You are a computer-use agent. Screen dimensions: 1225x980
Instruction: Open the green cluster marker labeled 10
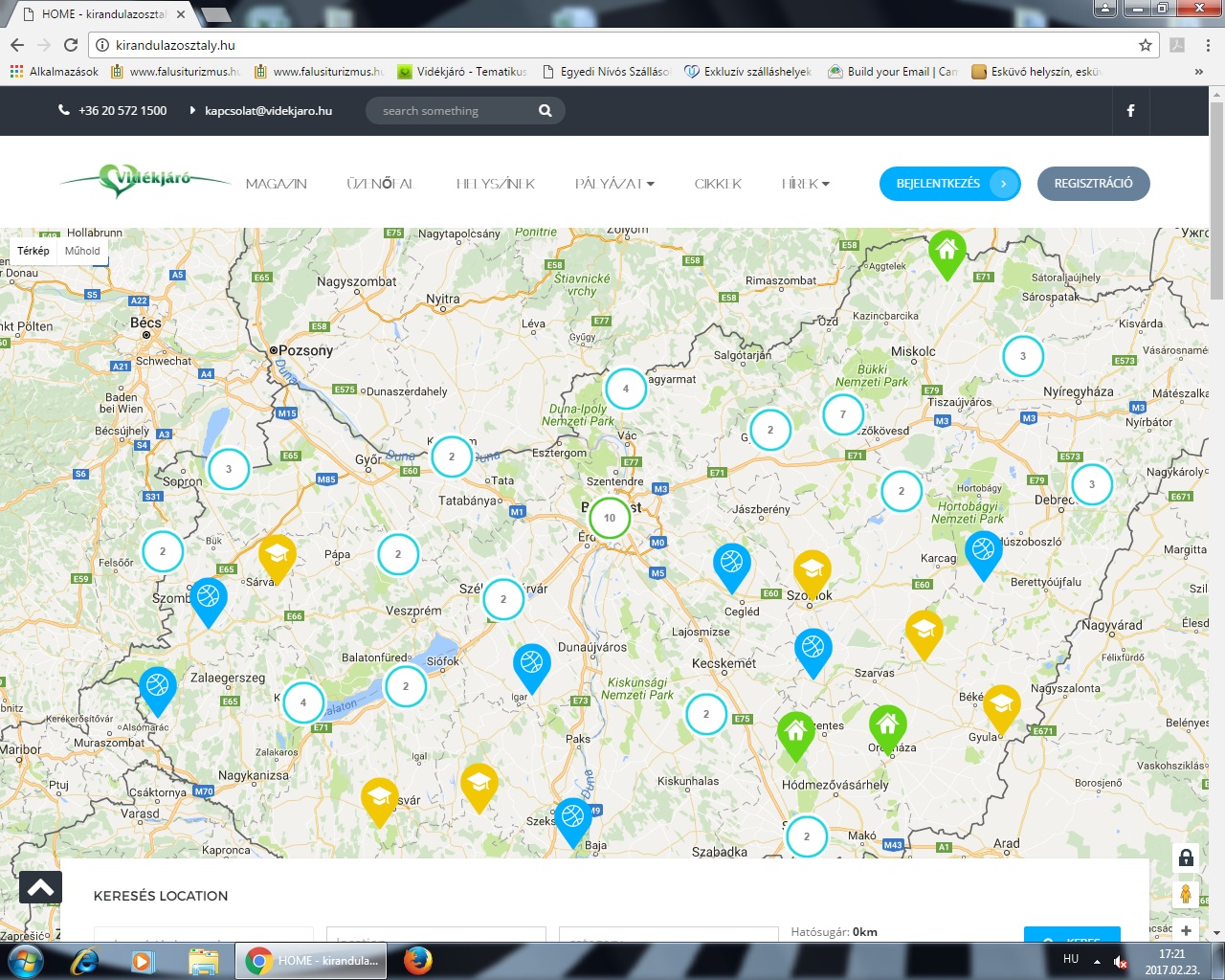610,518
